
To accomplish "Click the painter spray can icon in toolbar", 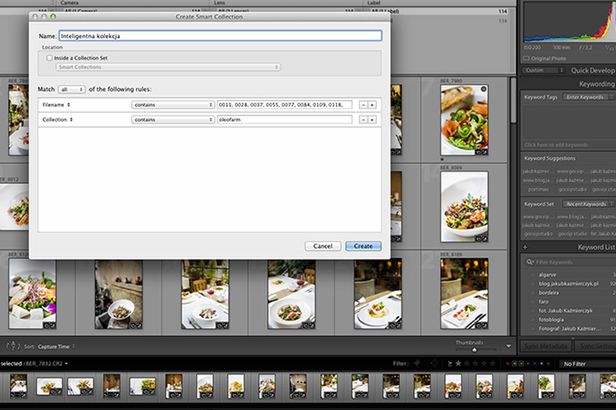I will tap(13, 346).
